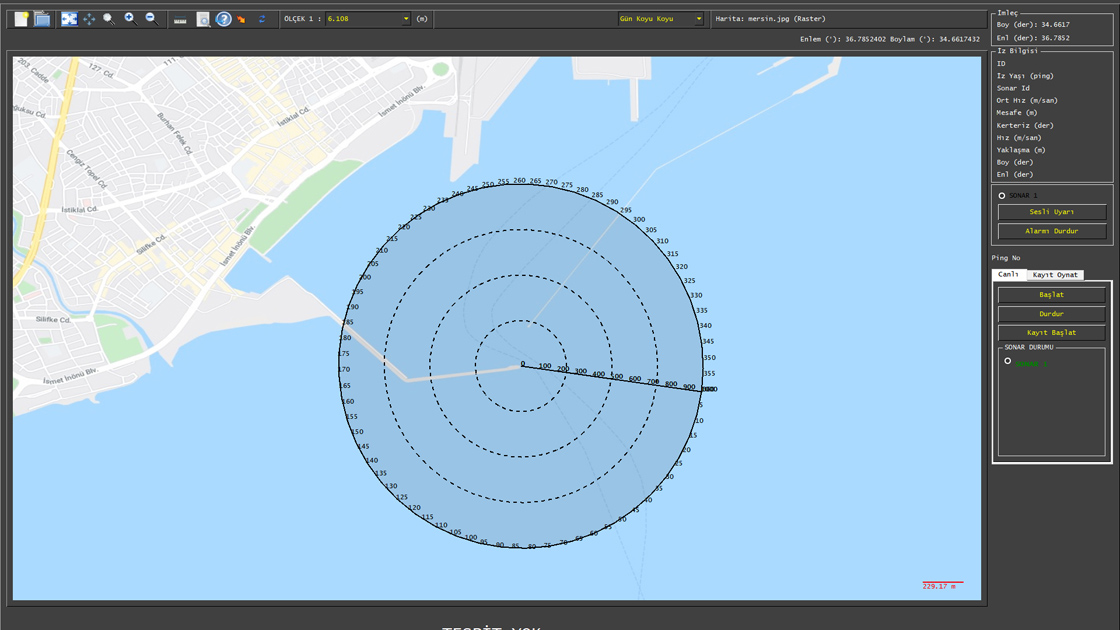Expand the Gün Koyu Koyu theme dropdown
1120x630 pixels.
click(x=698, y=19)
